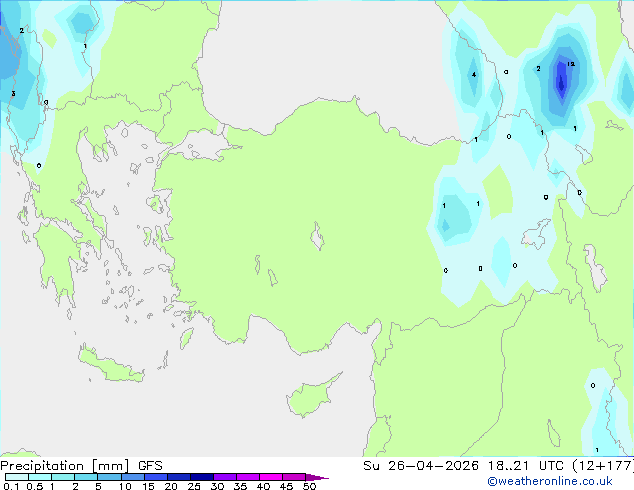Click the legend label "10"
The width and height of the screenshot is (634, 490).
point(125,486)
